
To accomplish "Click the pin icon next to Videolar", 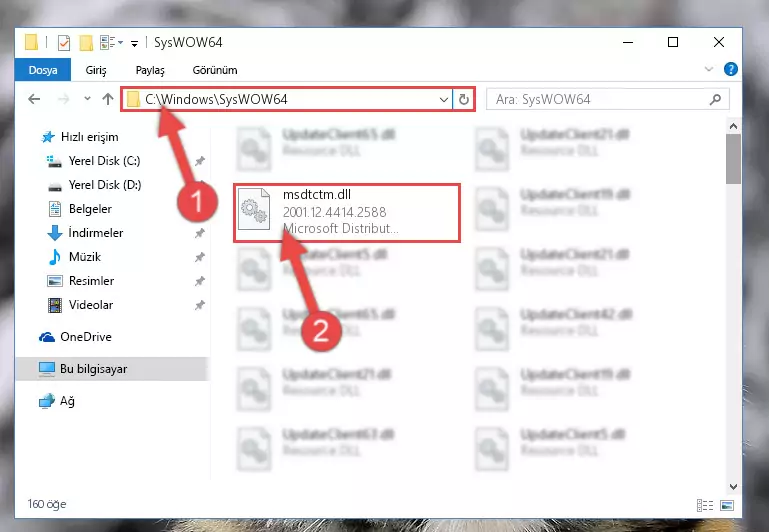I will point(200,305).
